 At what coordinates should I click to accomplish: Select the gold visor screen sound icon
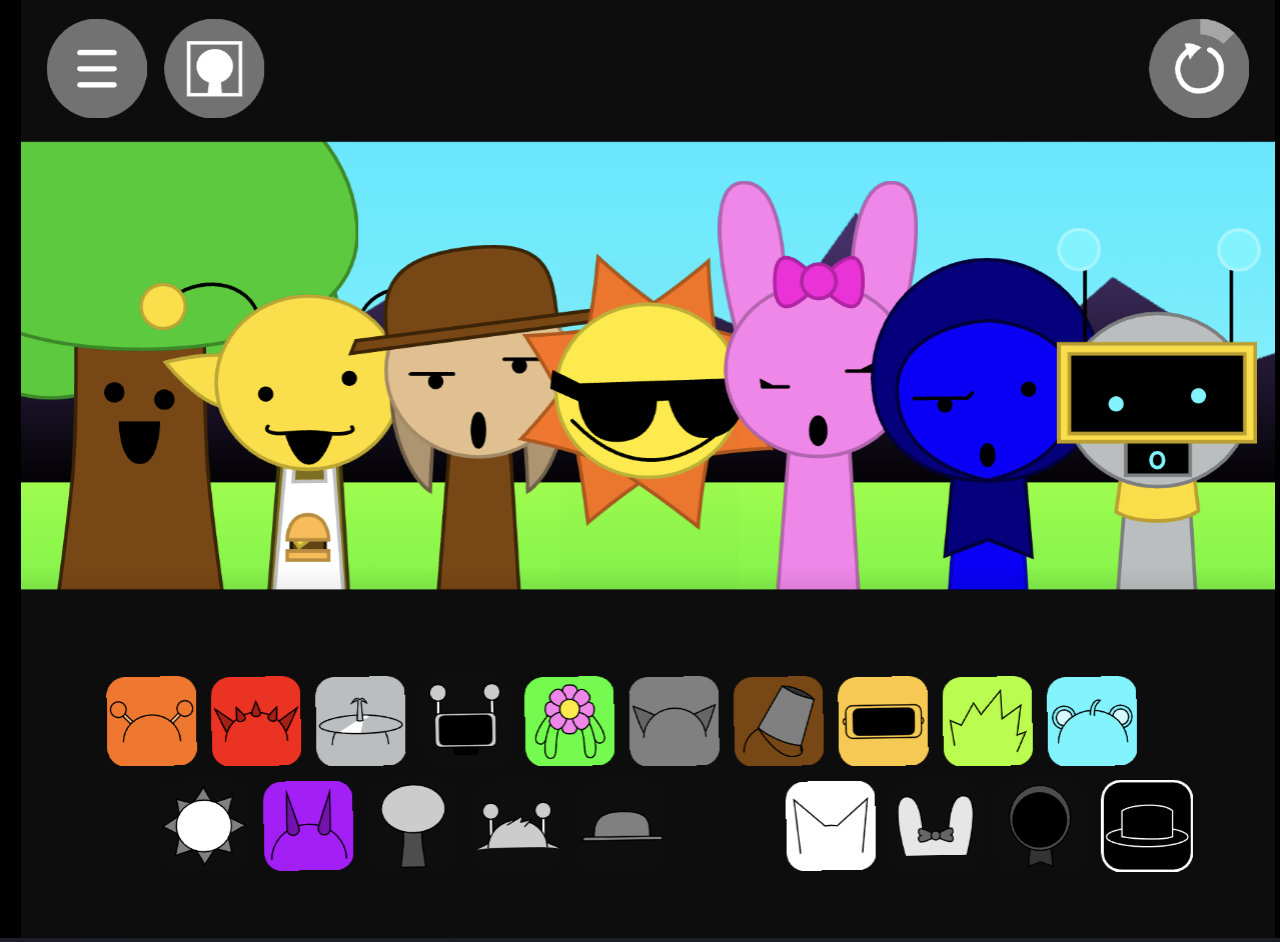[x=883, y=721]
